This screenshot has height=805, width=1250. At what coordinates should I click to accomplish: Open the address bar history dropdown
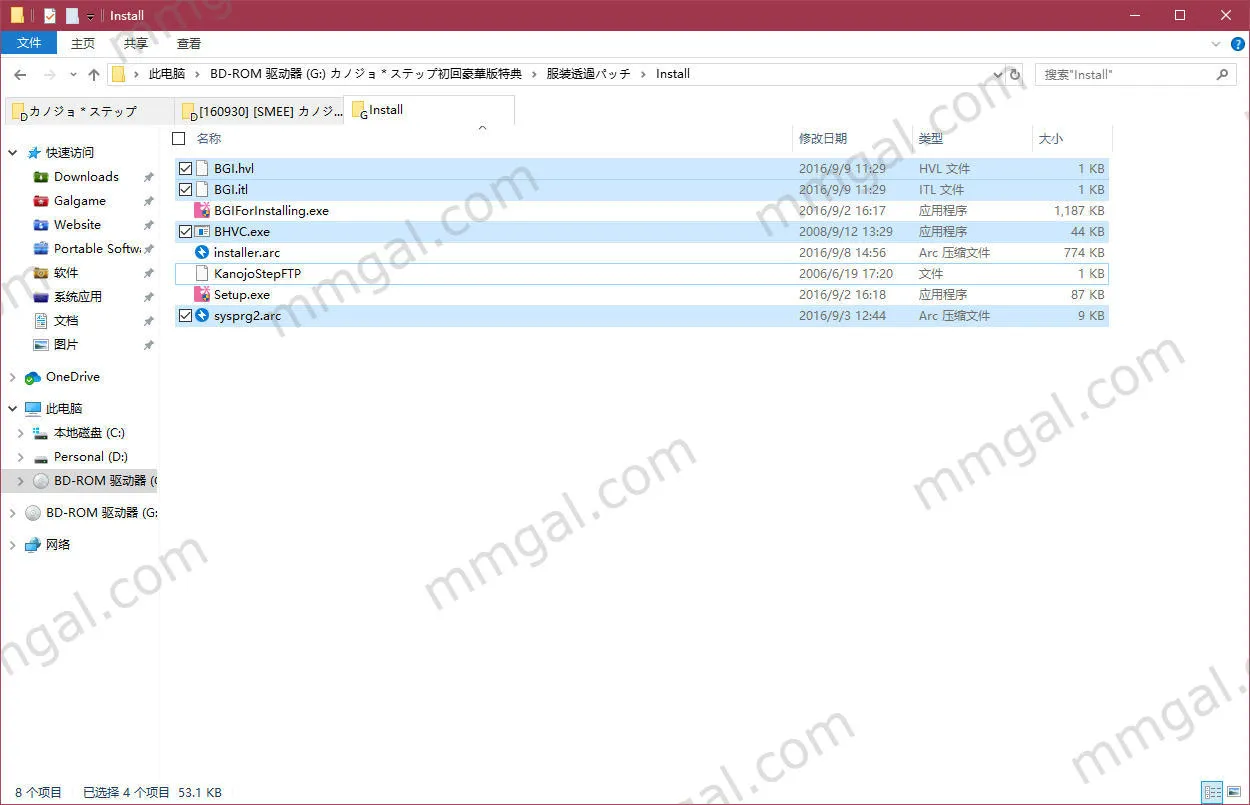click(997, 74)
